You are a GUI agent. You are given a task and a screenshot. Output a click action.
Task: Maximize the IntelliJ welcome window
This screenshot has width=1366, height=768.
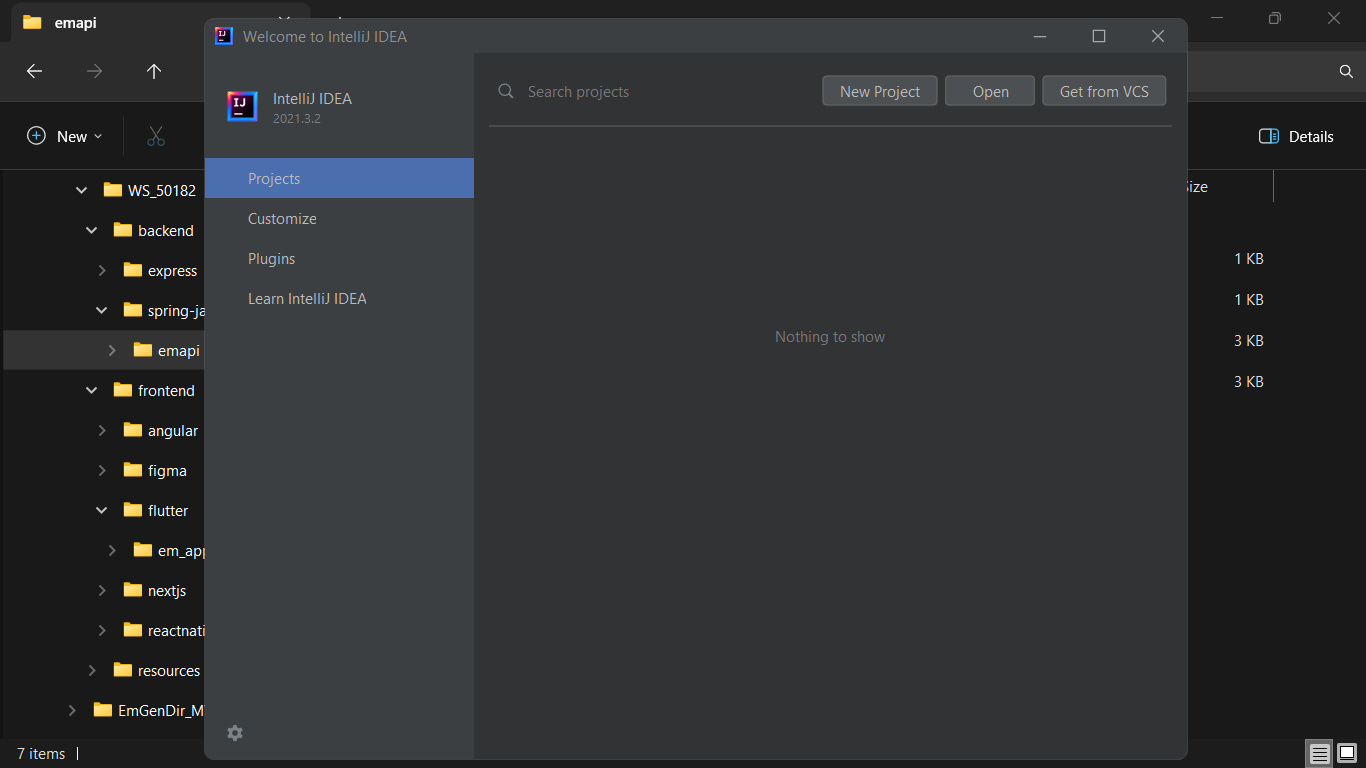pyautogui.click(x=1099, y=36)
